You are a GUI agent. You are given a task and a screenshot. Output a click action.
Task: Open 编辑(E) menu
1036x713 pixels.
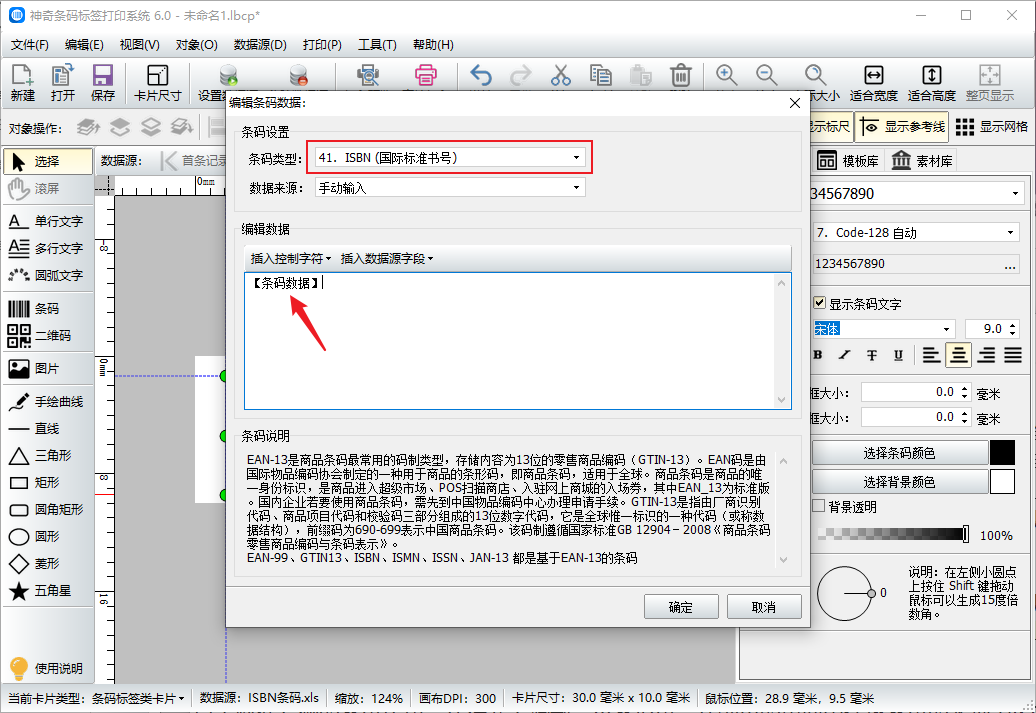84,45
